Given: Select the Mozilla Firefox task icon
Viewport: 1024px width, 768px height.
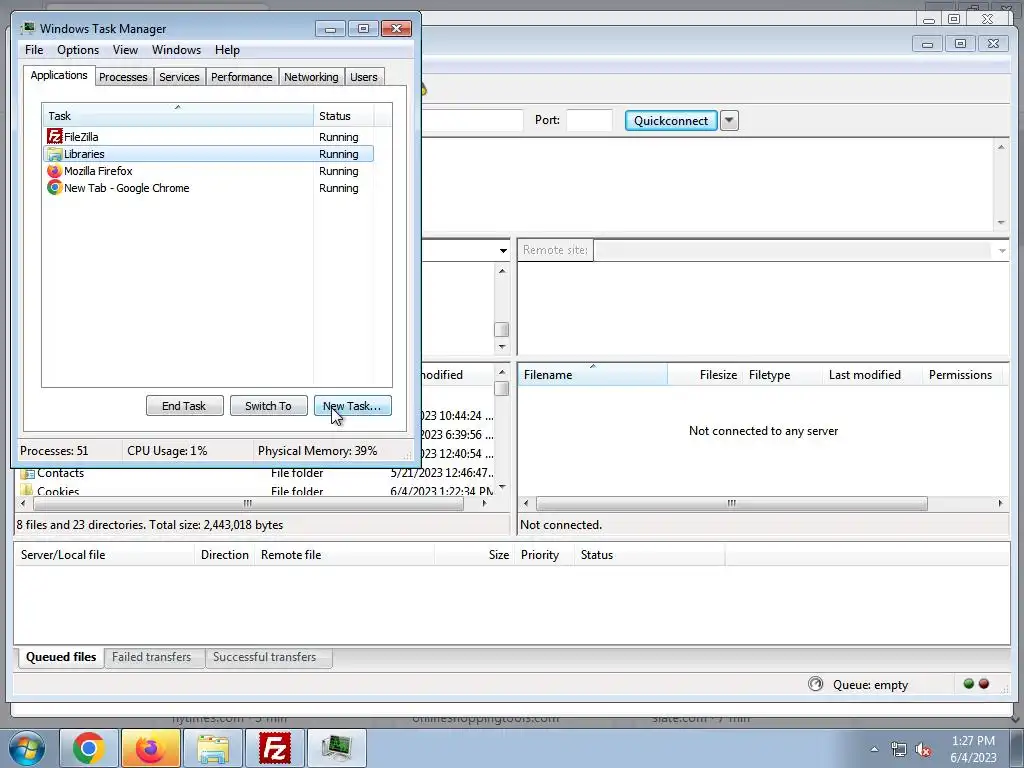Looking at the screenshot, I should point(54,171).
